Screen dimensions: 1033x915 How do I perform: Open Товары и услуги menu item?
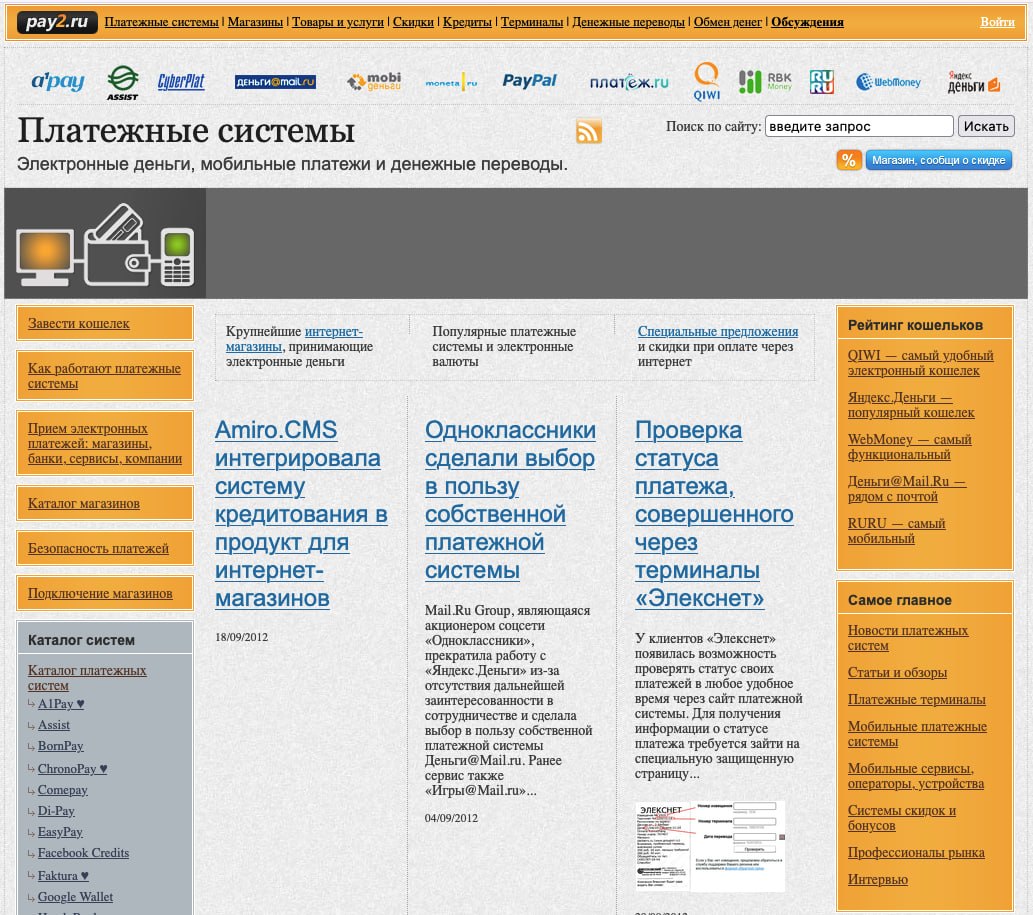pyautogui.click(x=337, y=22)
